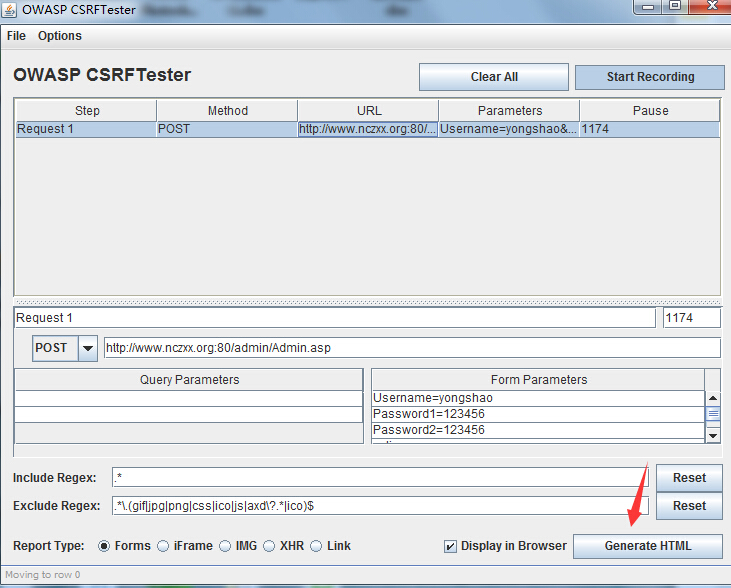This screenshot has height=588, width=731.
Task: Select the POST method cell in table
Action: point(227,129)
